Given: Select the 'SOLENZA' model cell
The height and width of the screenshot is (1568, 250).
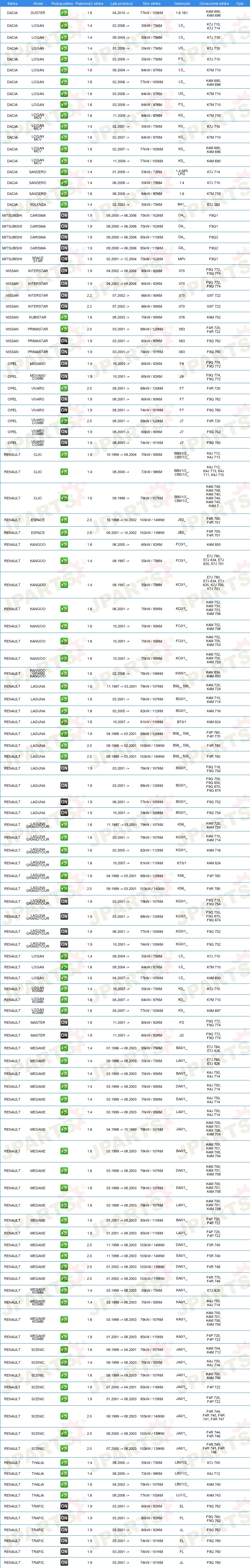Looking at the screenshot, I should pos(38,205).
